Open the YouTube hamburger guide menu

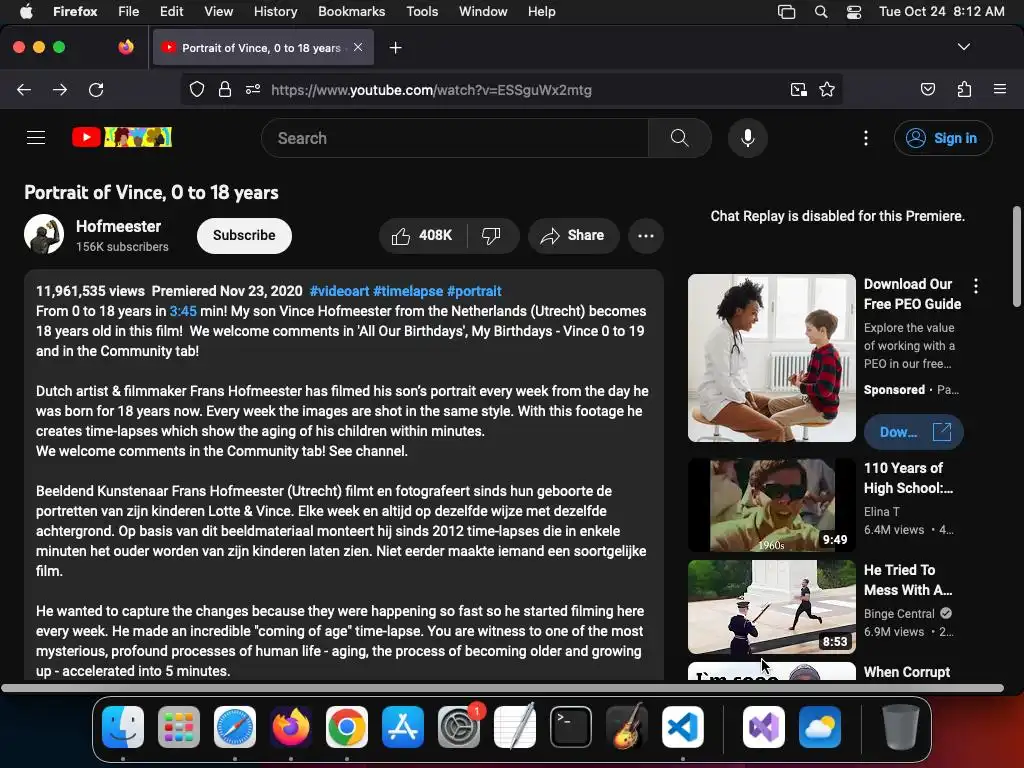pos(36,138)
